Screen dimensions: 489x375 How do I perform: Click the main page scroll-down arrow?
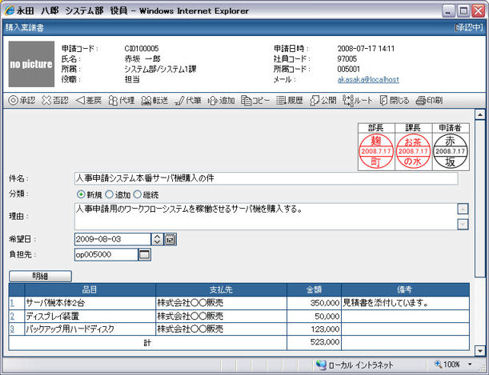[x=480, y=351]
